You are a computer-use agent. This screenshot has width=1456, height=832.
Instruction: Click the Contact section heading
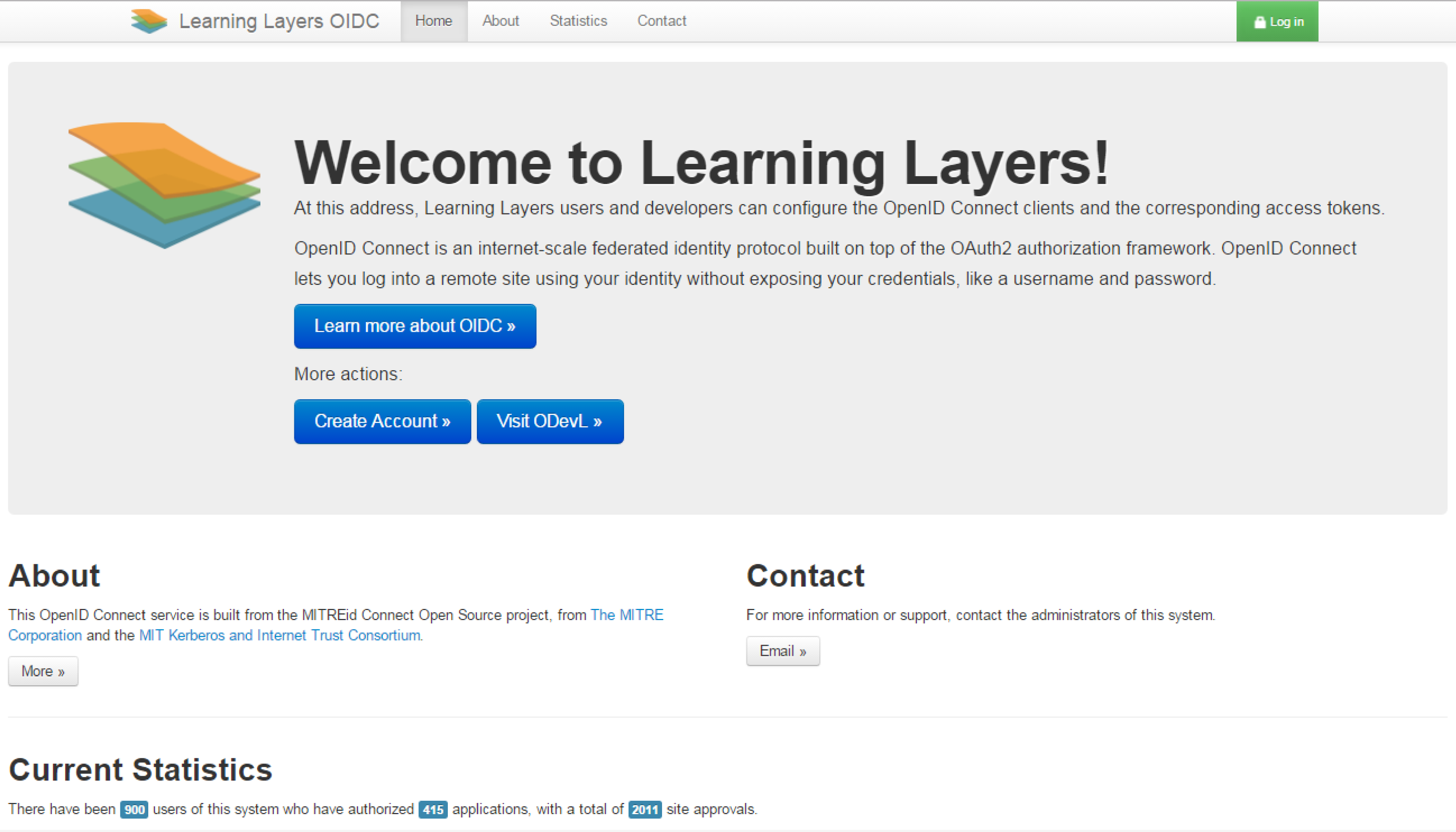tap(805, 575)
